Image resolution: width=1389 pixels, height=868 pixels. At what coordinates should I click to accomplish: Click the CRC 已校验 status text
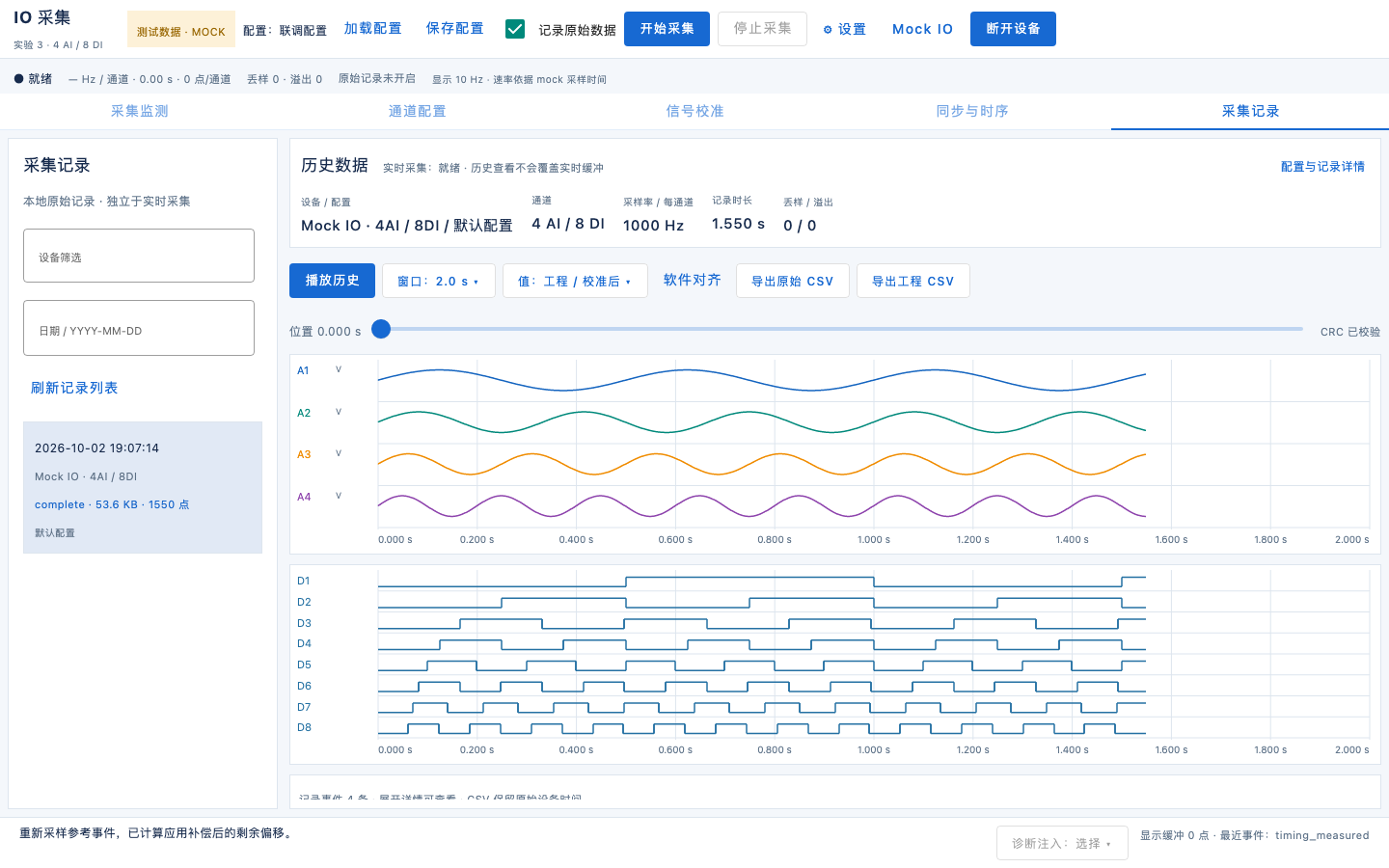tap(1350, 332)
